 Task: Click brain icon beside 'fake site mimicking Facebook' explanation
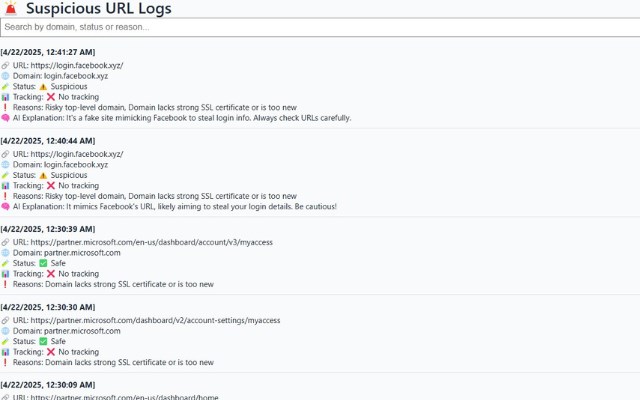pyautogui.click(x=5, y=118)
